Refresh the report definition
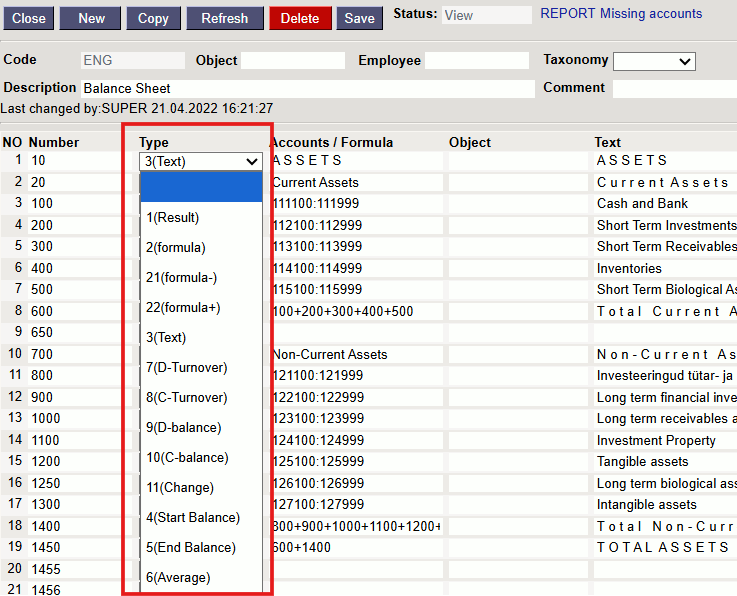Screen dimensions: 737x596 pyautogui.click(x=224, y=18)
